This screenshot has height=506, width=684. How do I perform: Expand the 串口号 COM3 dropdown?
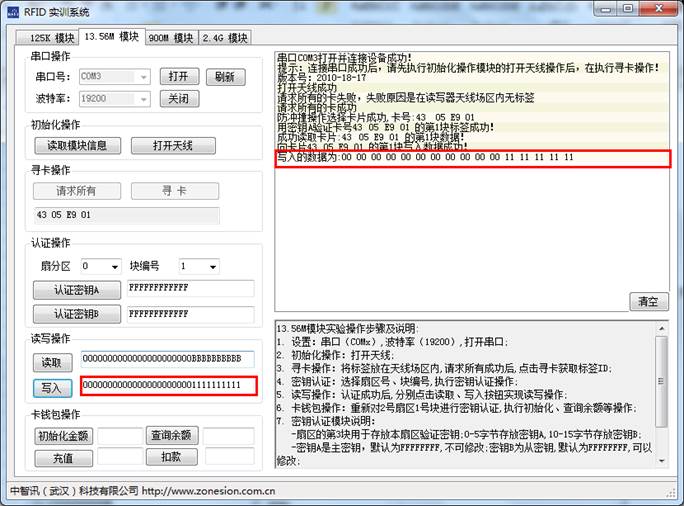pyautogui.click(x=144, y=76)
